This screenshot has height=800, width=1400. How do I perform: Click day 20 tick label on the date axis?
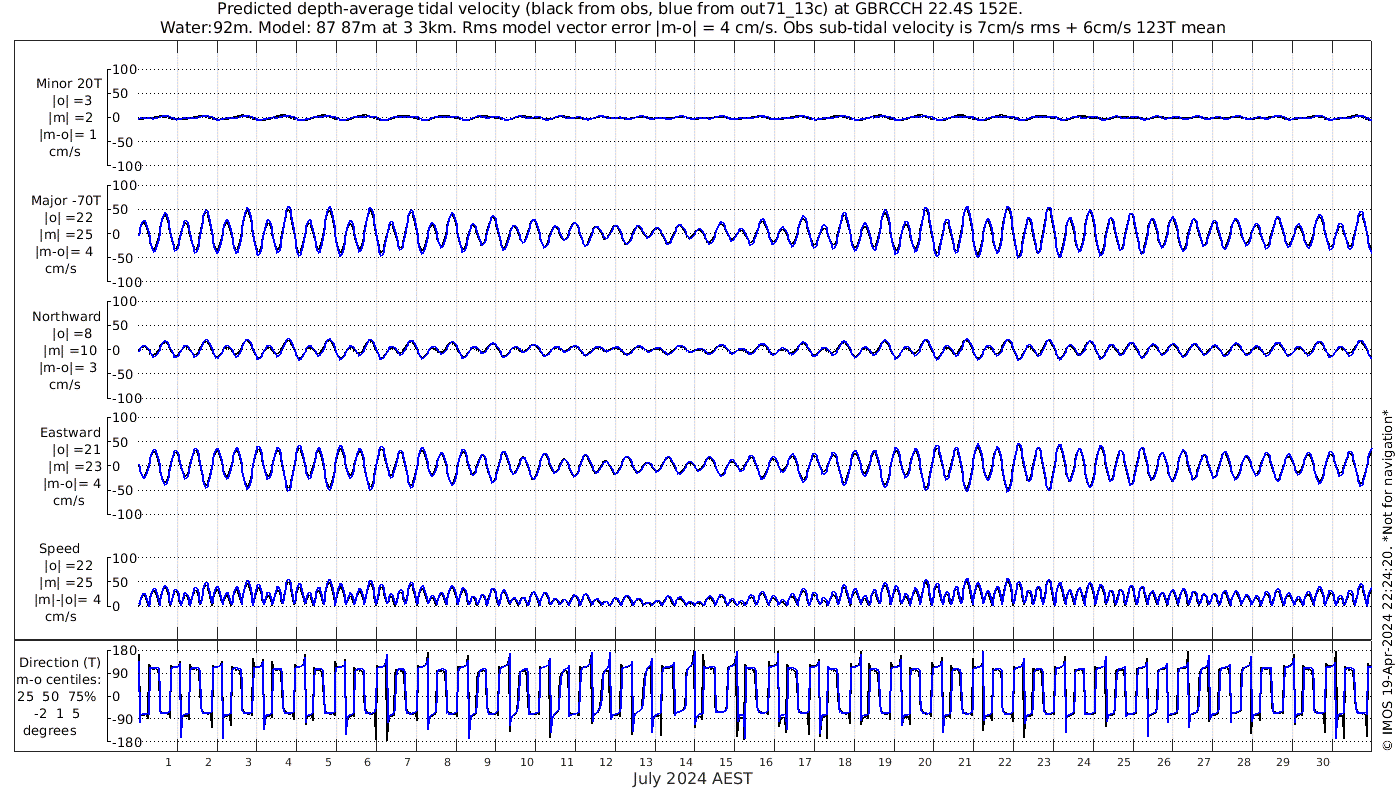(x=925, y=762)
